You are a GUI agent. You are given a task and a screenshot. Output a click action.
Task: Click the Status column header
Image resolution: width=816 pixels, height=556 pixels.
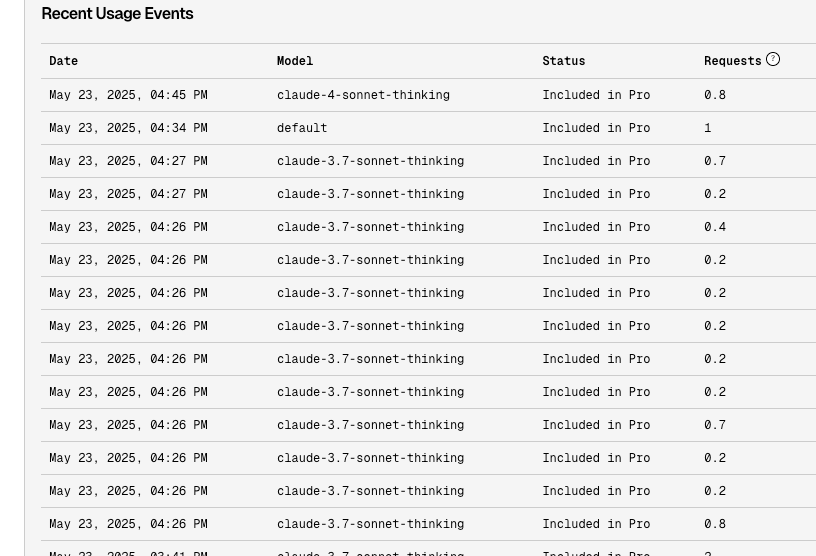pos(564,61)
